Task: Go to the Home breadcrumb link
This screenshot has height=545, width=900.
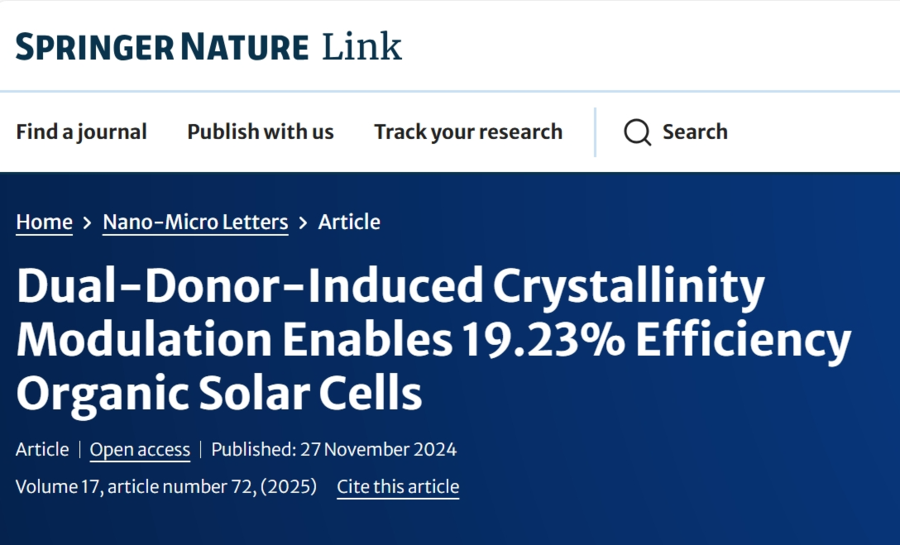Action: 44,222
